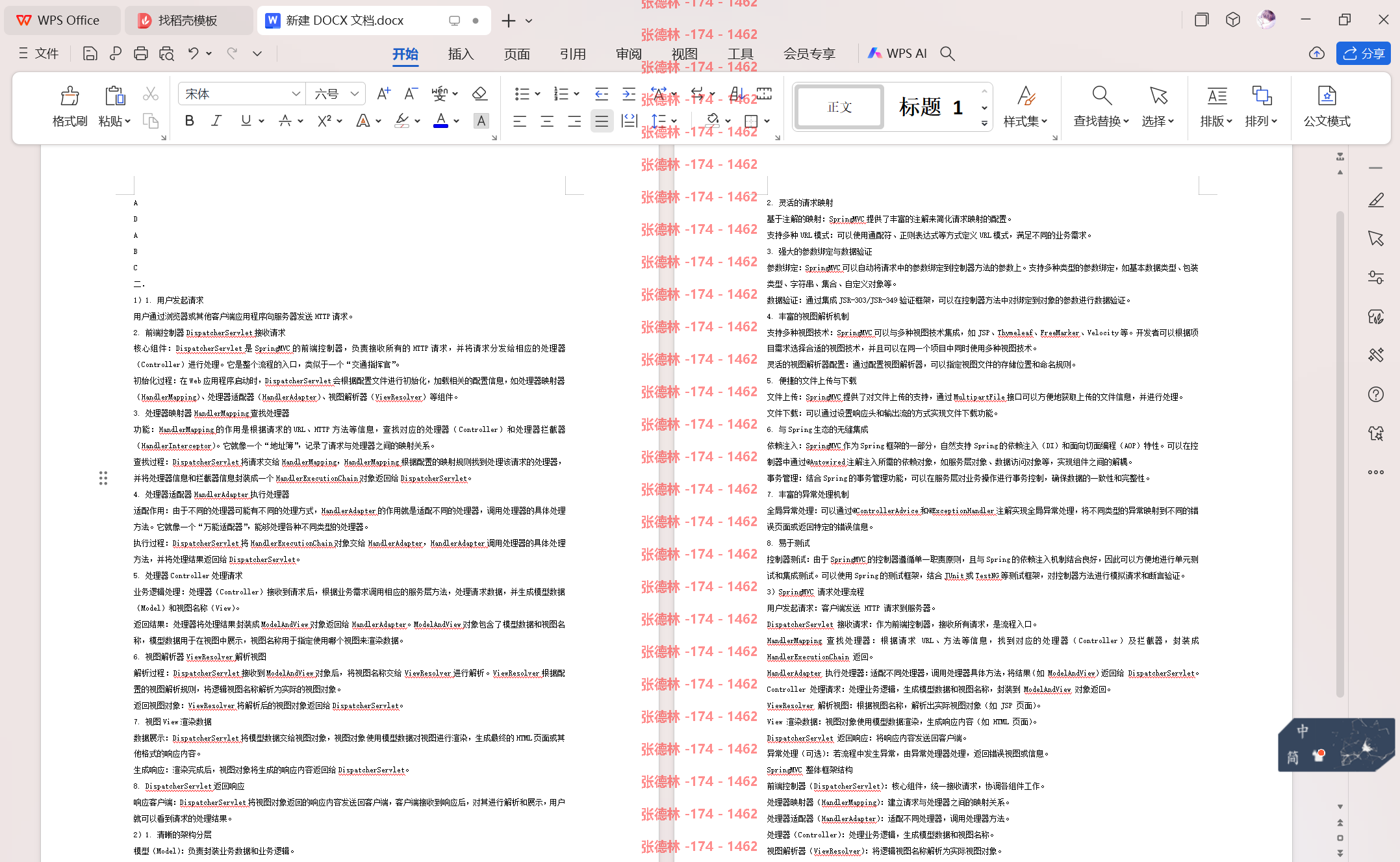
Task: Open the 文件 menu
Action: point(38,53)
